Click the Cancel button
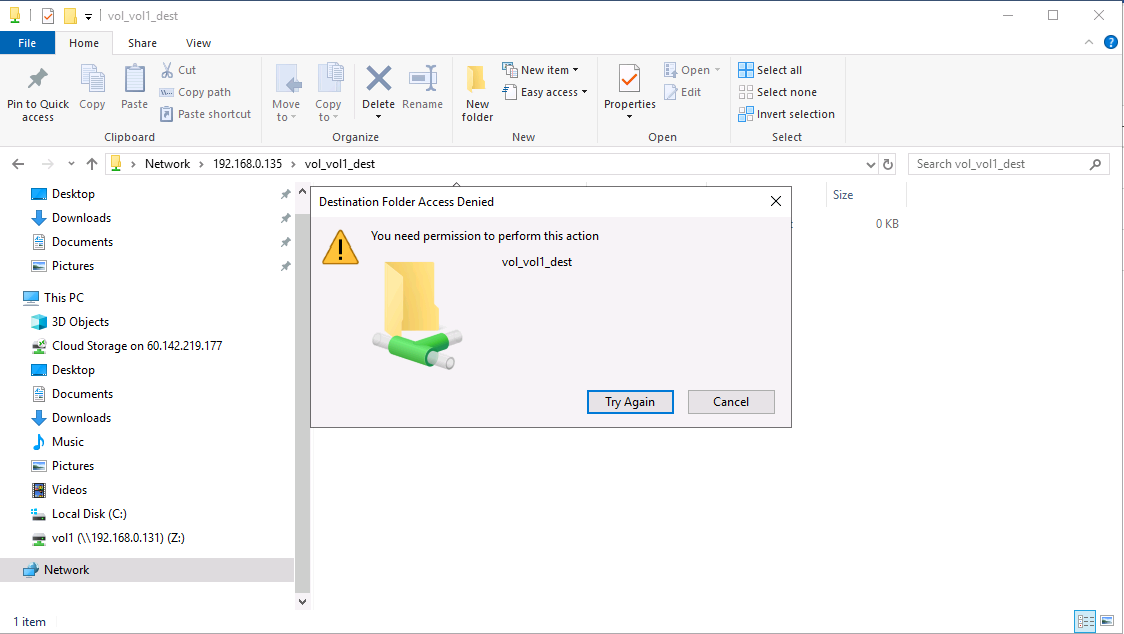The height and width of the screenshot is (634, 1124). tap(731, 402)
